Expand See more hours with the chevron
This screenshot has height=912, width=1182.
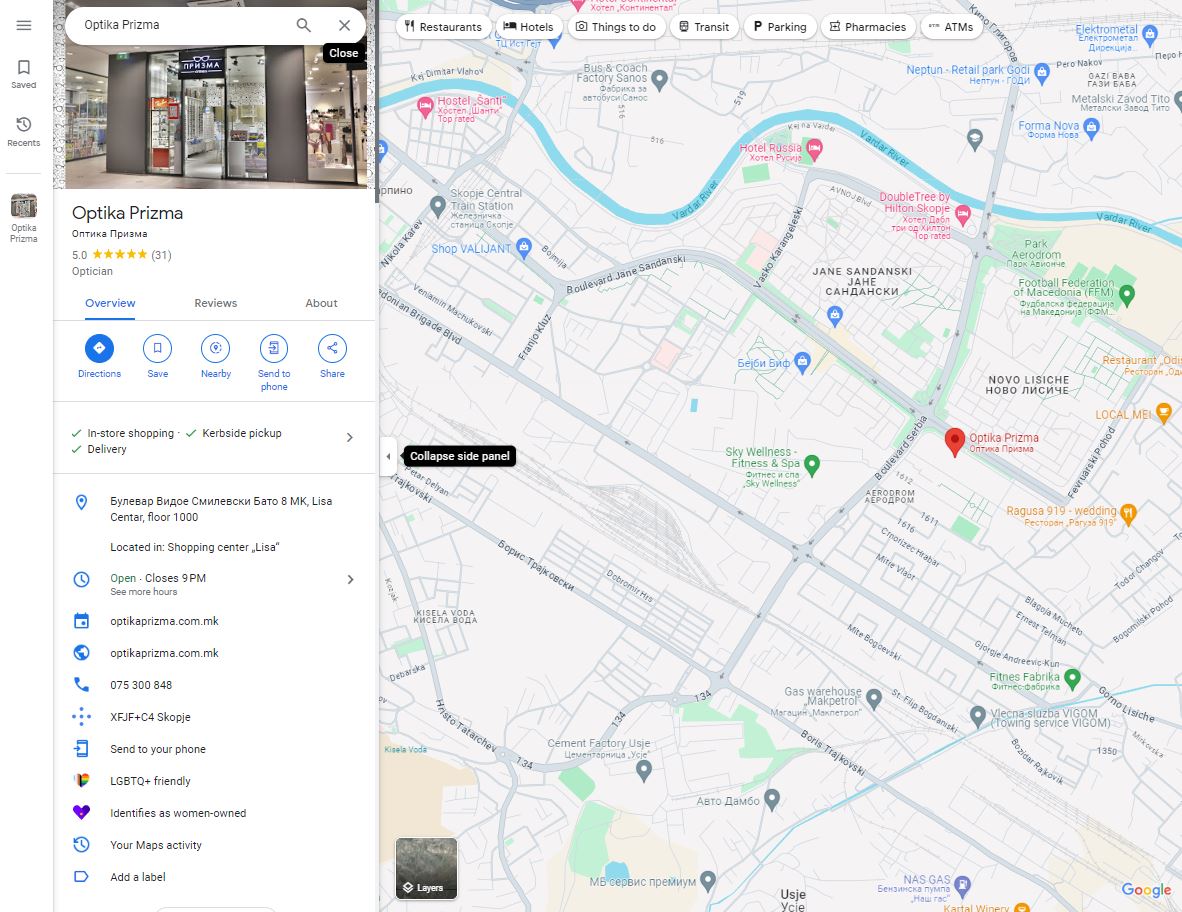point(350,578)
